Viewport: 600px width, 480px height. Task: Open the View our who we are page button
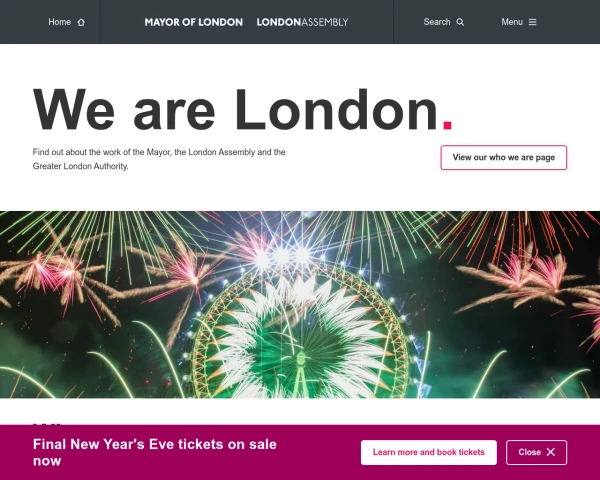(504, 157)
